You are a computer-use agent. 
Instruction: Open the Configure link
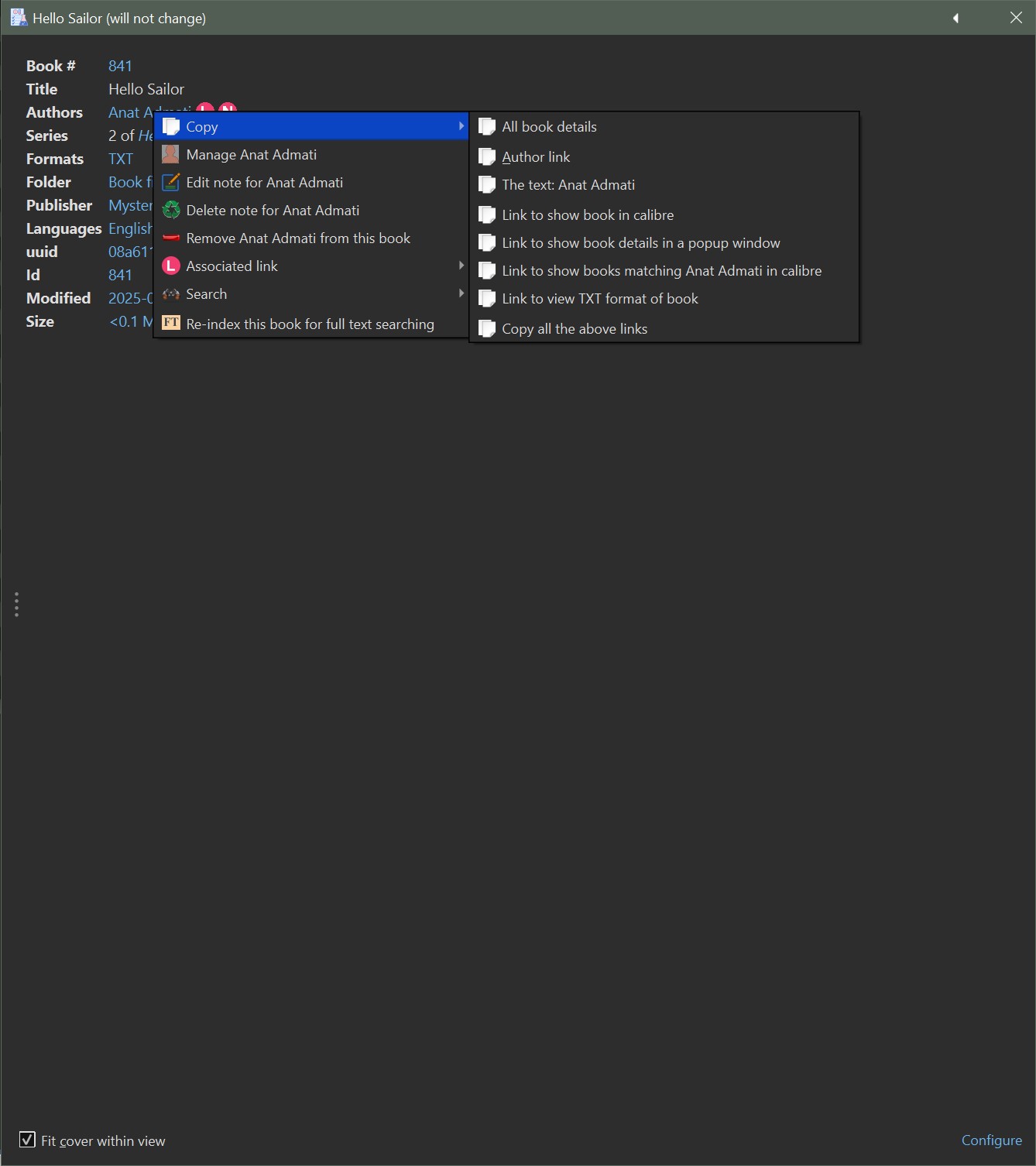(x=991, y=1140)
